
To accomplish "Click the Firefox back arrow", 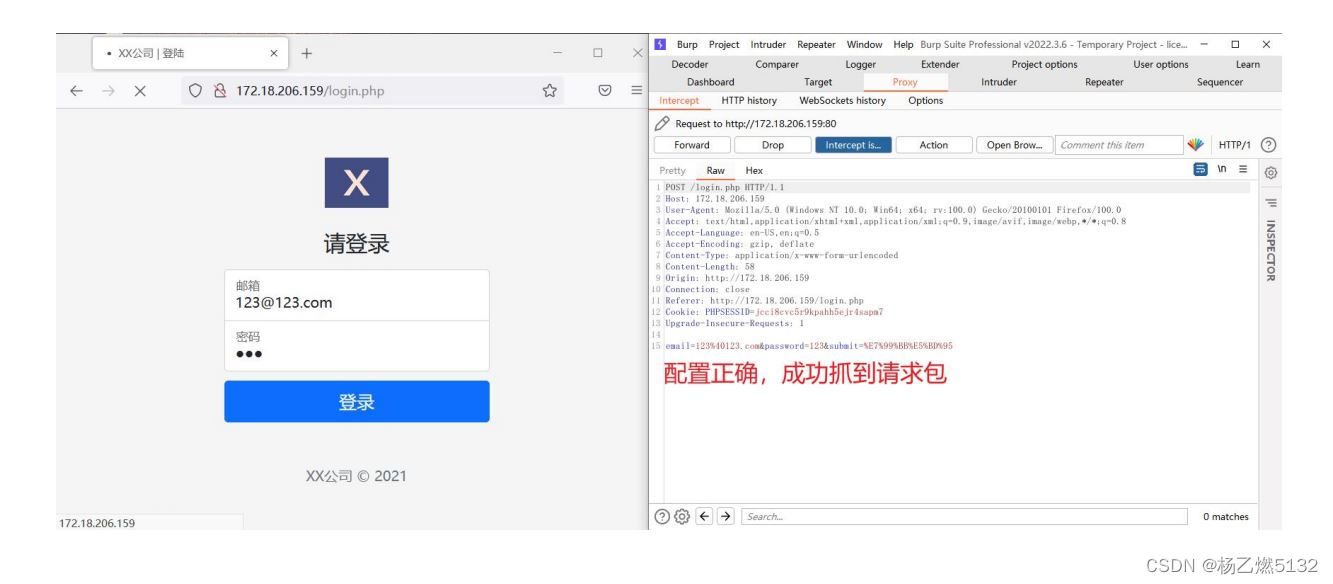I will (x=76, y=91).
